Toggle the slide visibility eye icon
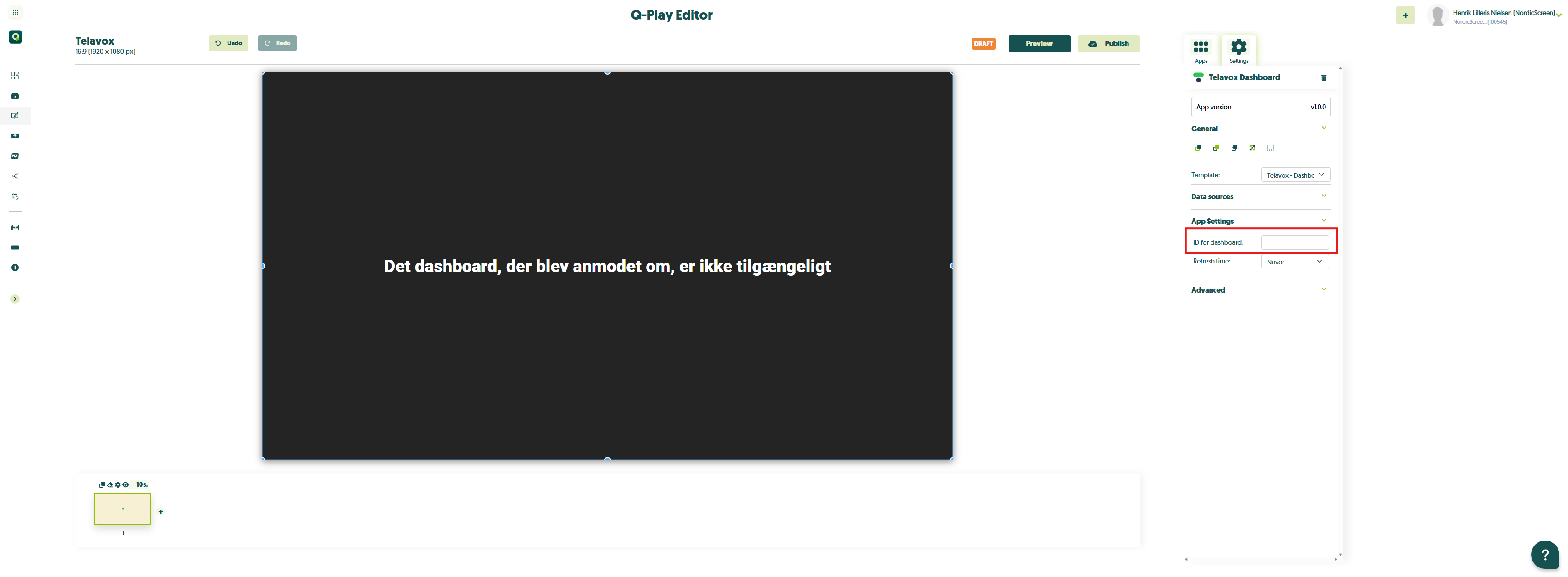Image resolution: width=1568 pixels, height=577 pixels. [125, 485]
